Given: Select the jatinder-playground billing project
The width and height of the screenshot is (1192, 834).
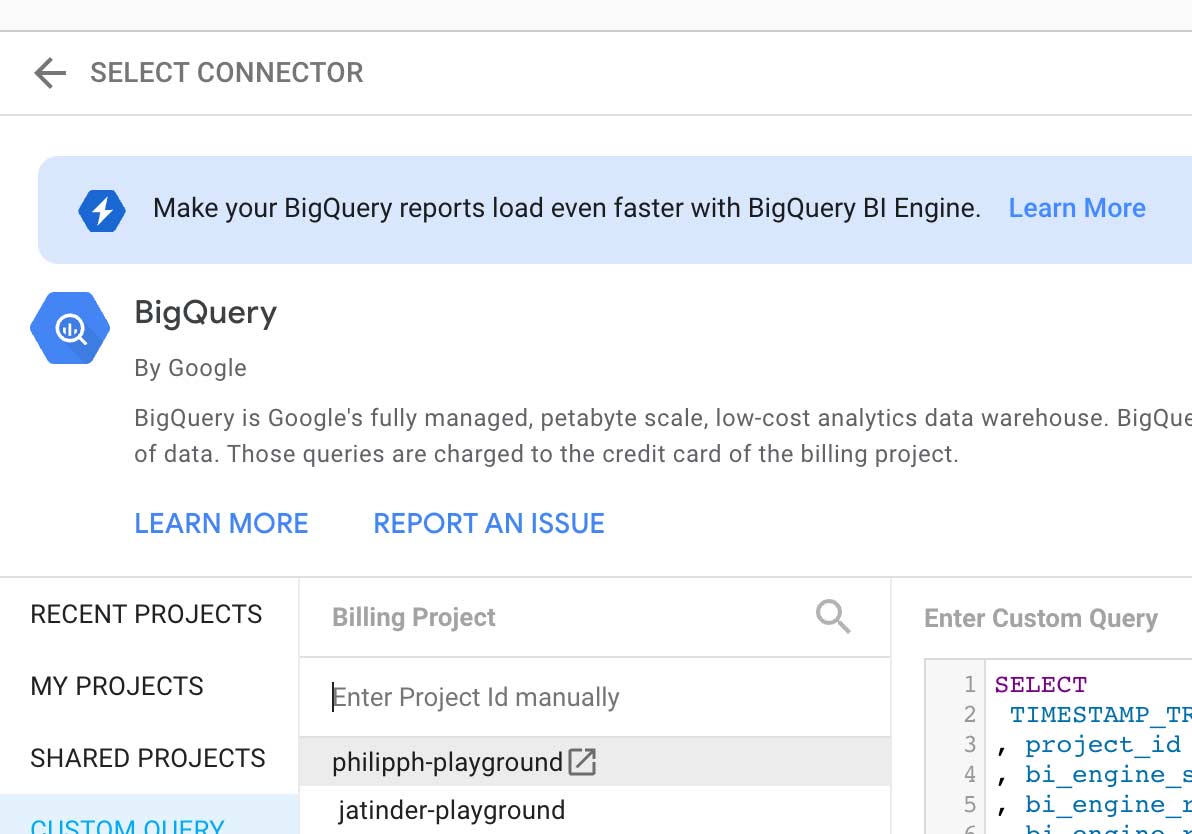Looking at the screenshot, I should [x=595, y=810].
